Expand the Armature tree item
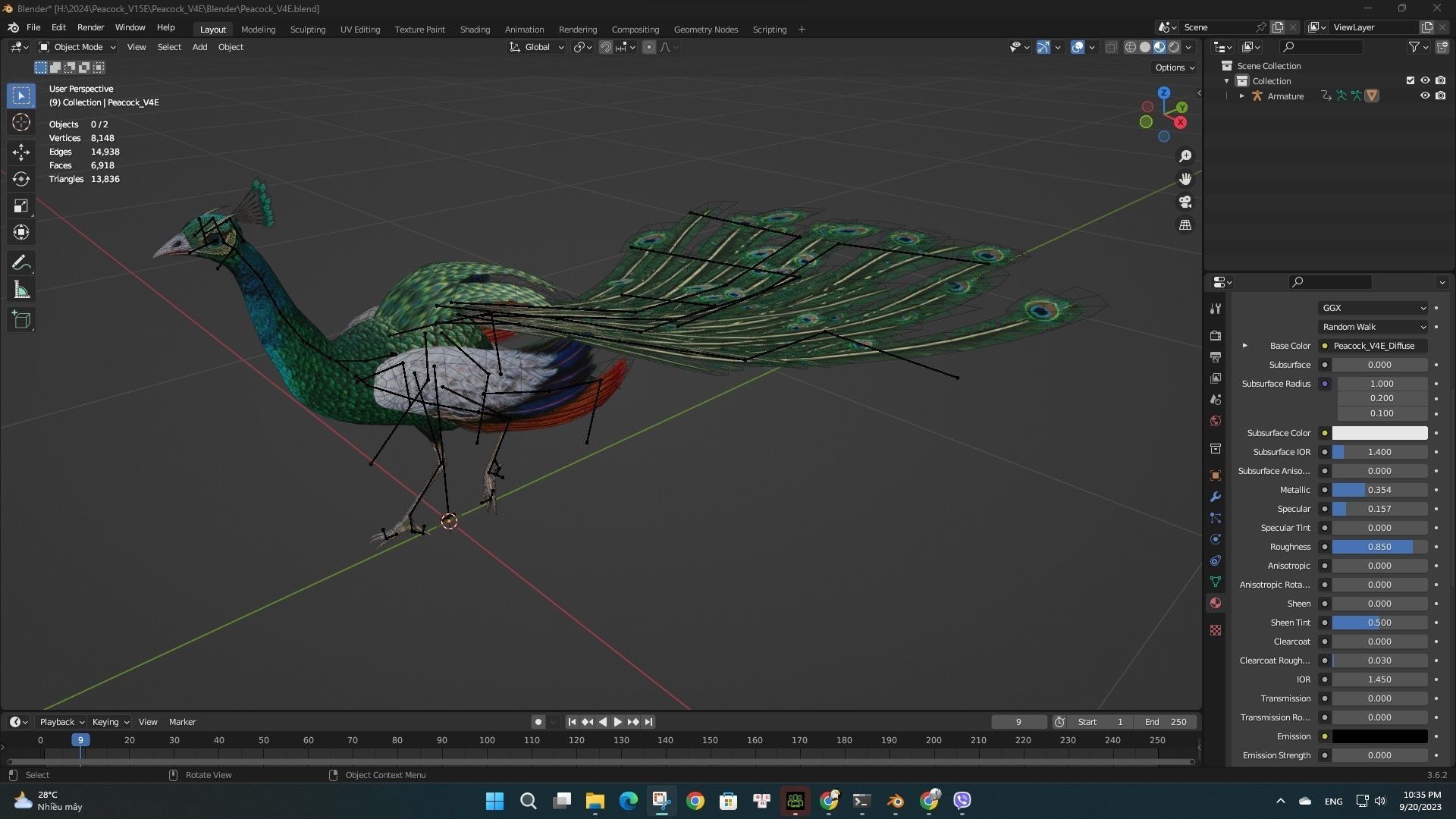Screen dimensions: 1456x819 (1241, 96)
